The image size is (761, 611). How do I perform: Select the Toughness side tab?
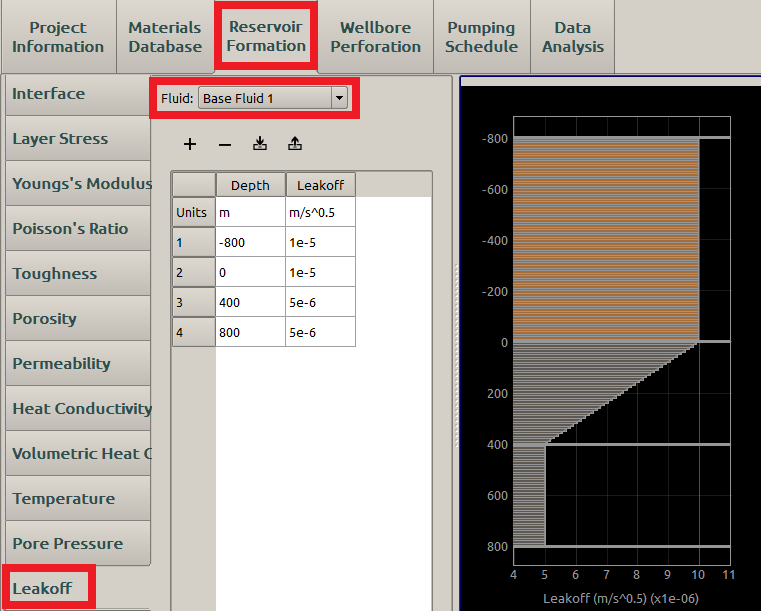click(x=78, y=274)
